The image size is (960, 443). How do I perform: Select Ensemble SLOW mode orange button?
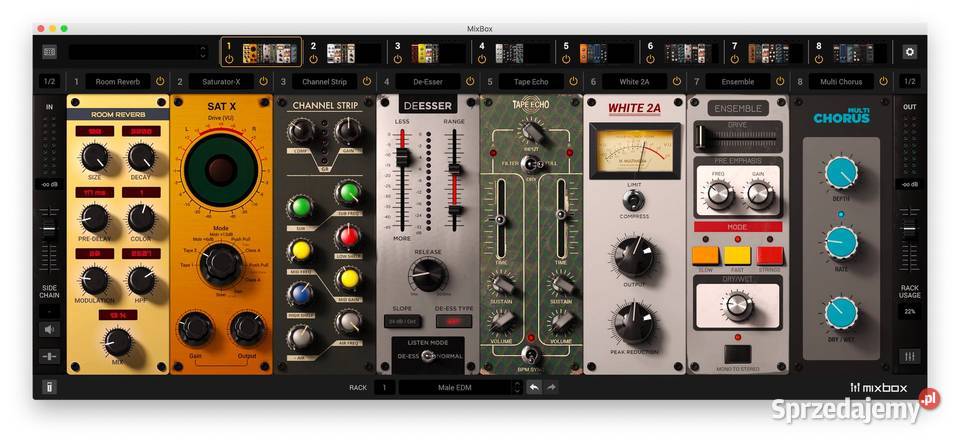[x=705, y=255]
